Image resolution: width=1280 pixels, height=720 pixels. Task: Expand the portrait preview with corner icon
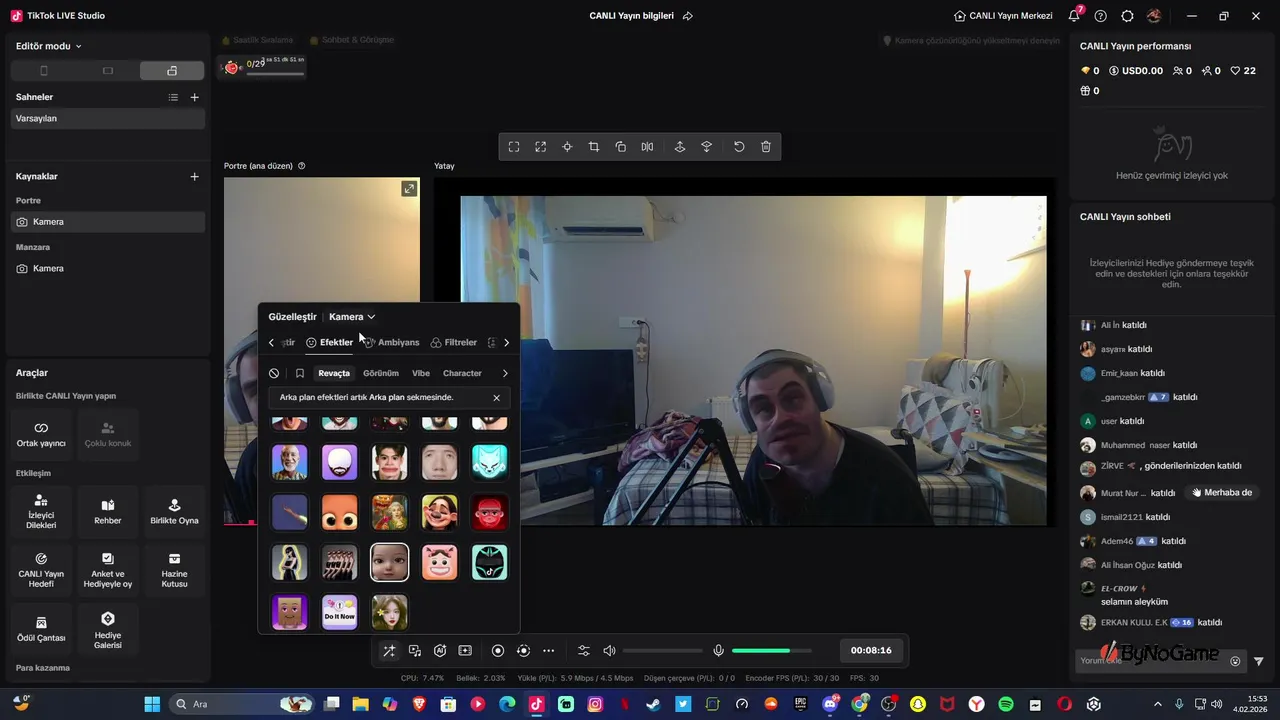pos(409,189)
